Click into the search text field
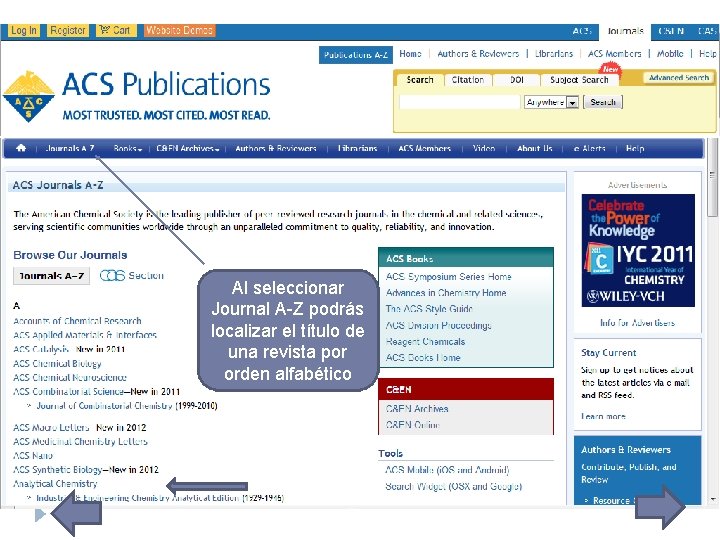This screenshot has height=540, width=720. click(459, 102)
